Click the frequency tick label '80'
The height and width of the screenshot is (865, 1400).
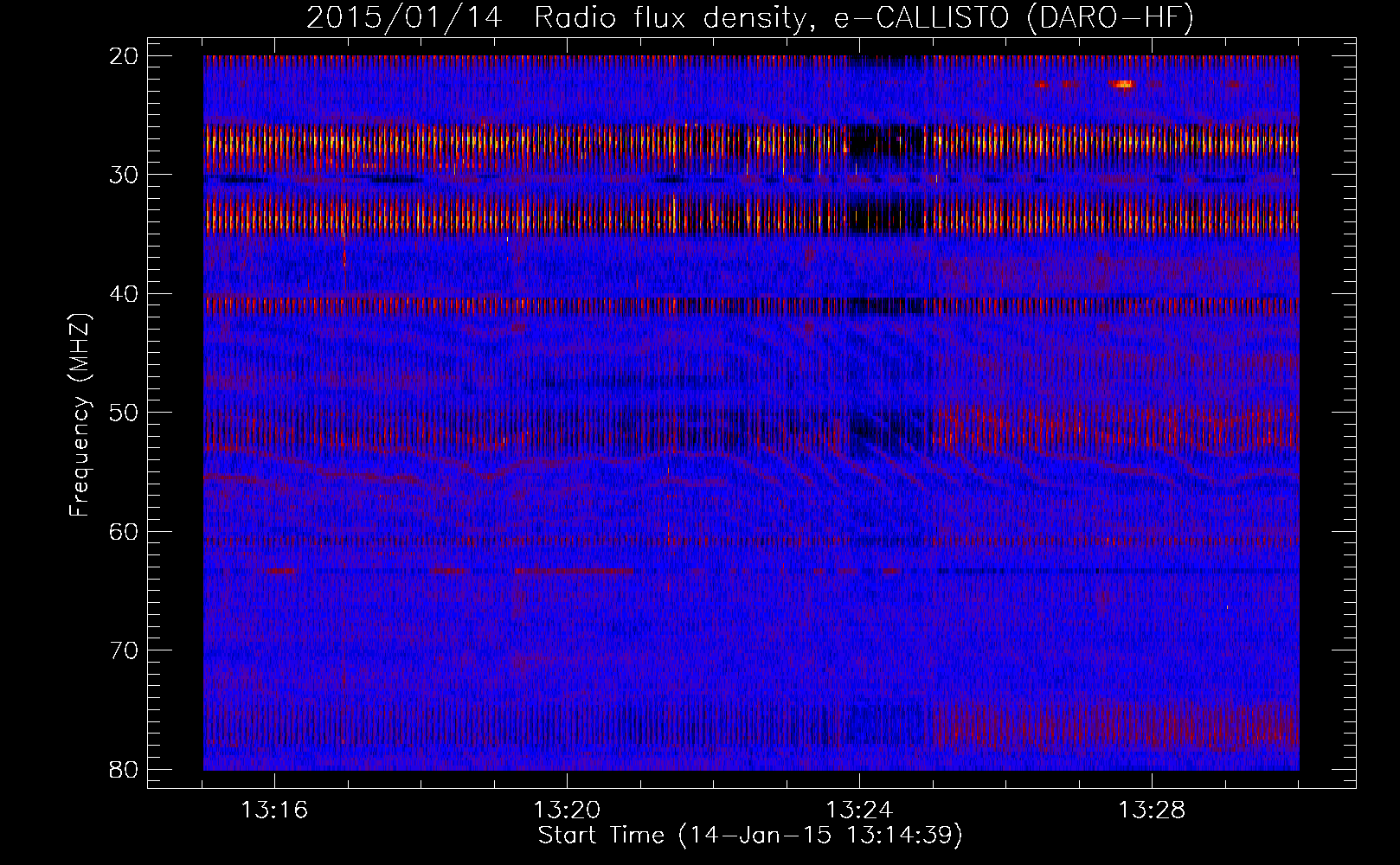[125, 770]
